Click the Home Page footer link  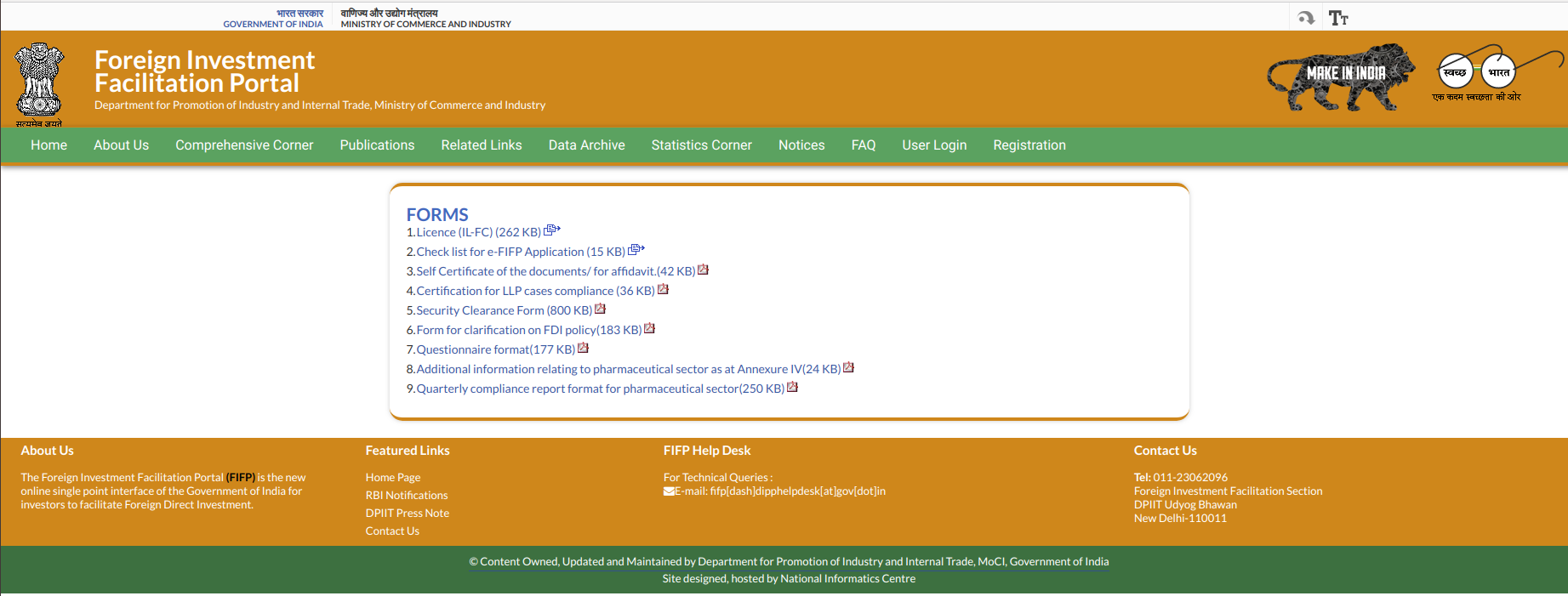(x=393, y=477)
